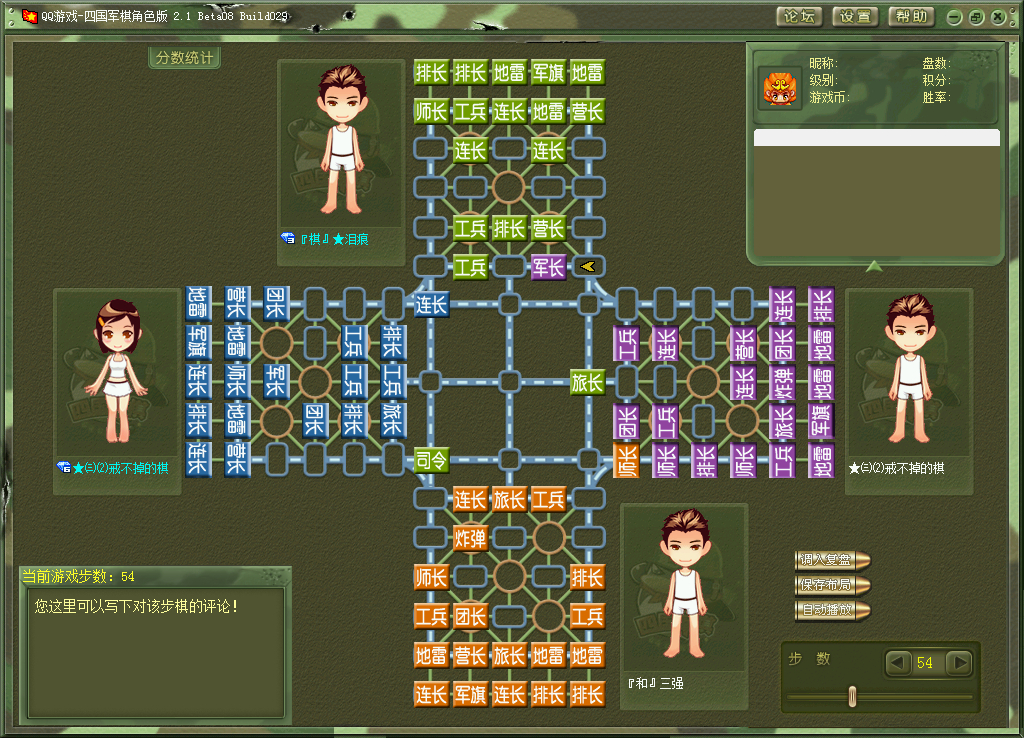Click the 调入复盘 load replay button
Image resolution: width=1024 pixels, height=738 pixels.
point(832,560)
